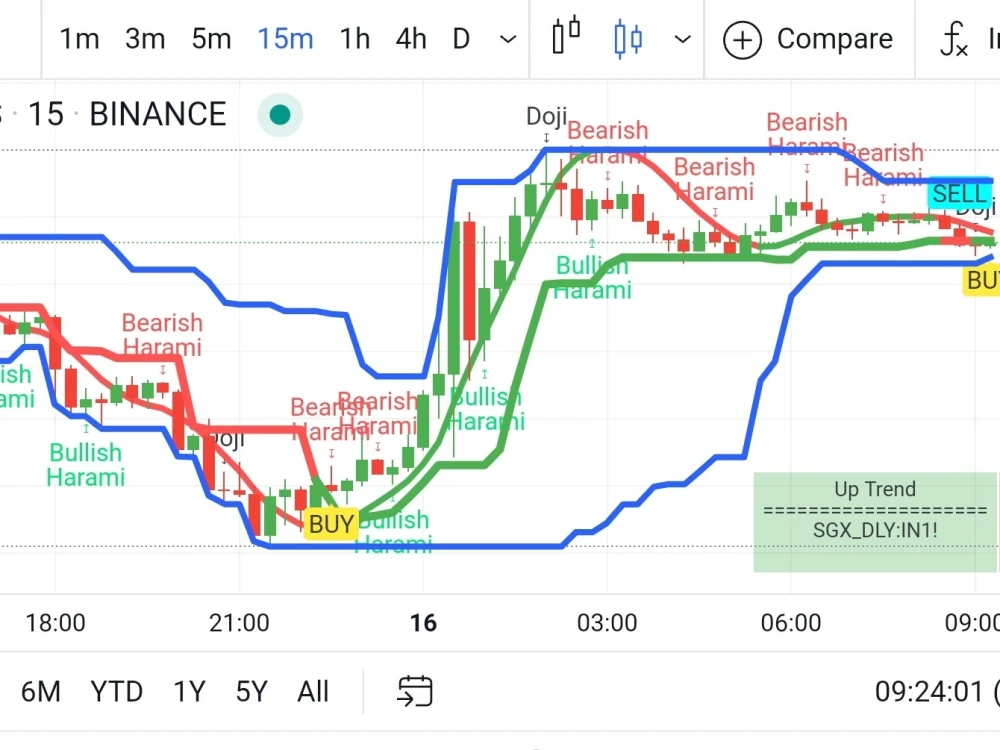Switch to the 1h timeframe tab
The height and width of the screenshot is (750, 1000).
click(354, 38)
